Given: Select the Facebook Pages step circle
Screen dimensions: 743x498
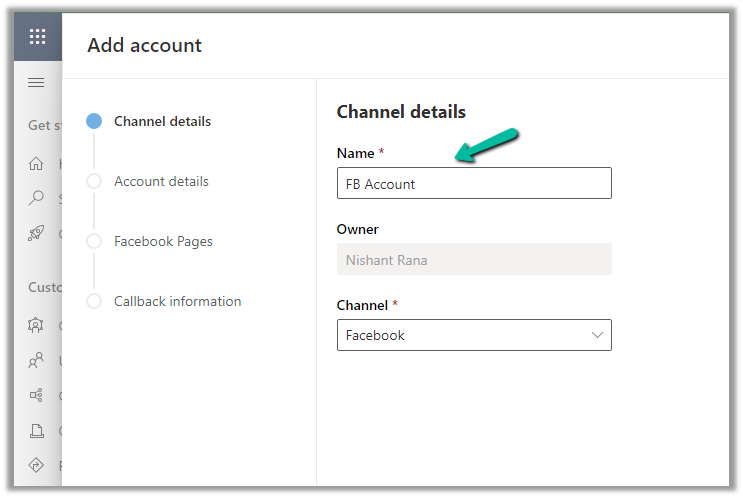Looking at the screenshot, I should coord(94,241).
